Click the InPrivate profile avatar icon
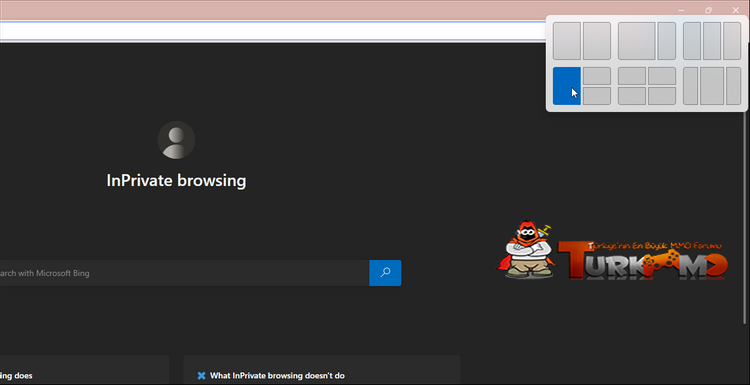The width and height of the screenshot is (750, 385). coord(176,140)
